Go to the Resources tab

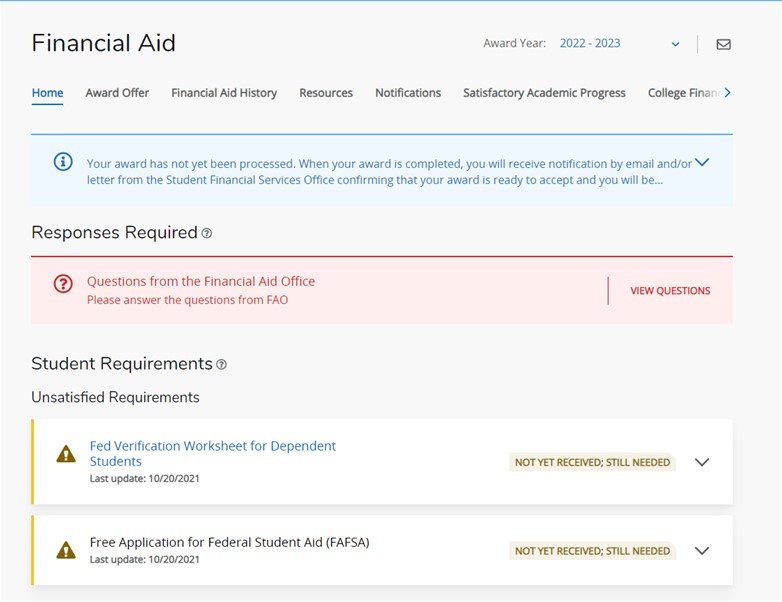click(326, 93)
